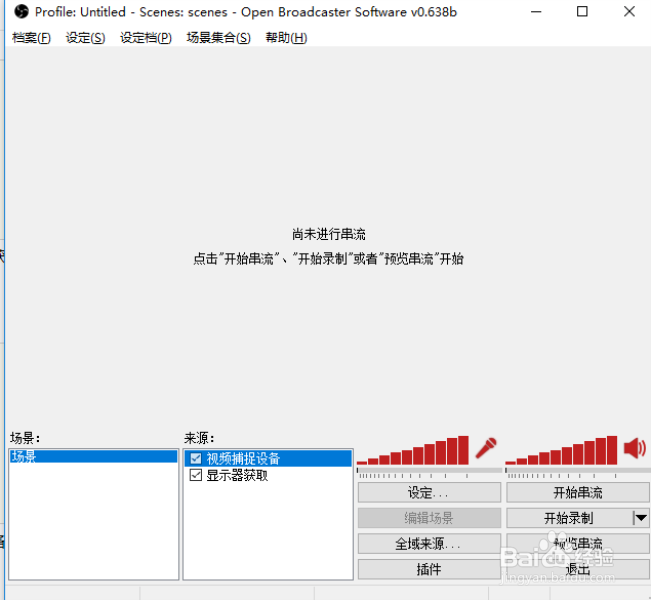Click the 预览串流 preview button
The width and height of the screenshot is (651, 600).
coord(578,544)
